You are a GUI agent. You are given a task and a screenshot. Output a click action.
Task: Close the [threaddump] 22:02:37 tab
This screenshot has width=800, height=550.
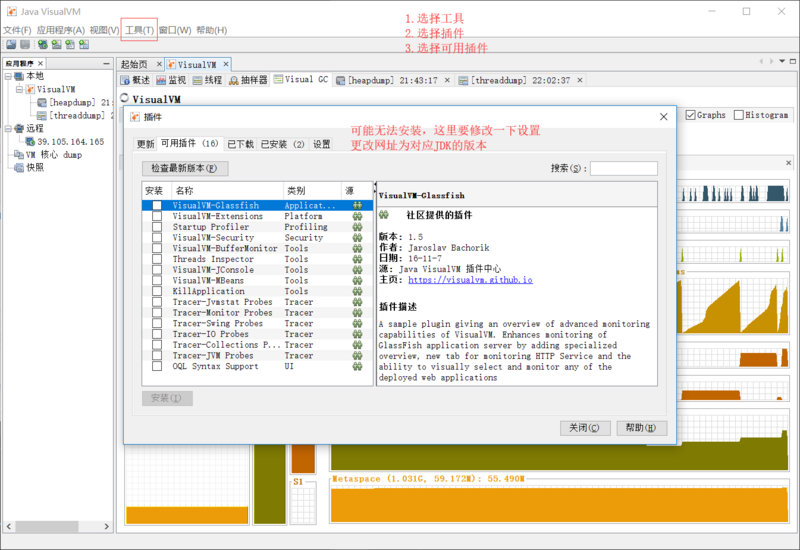(x=580, y=80)
